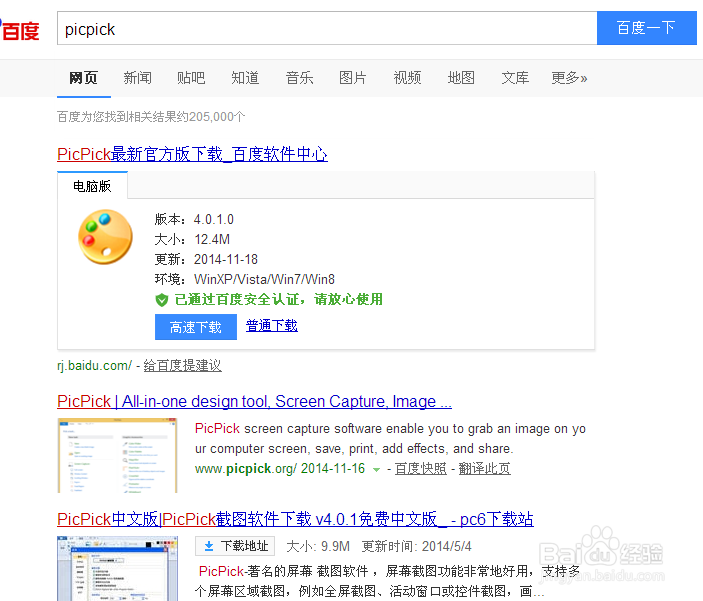Expand the green arrow beside www.picpick.org date
Image resolution: width=703 pixels, height=601 pixels.
tap(377, 470)
